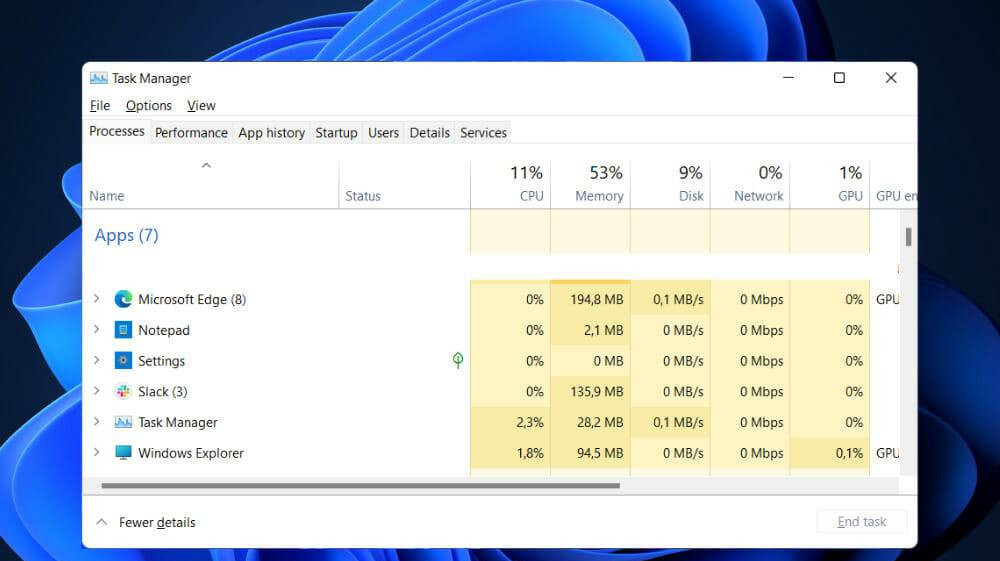
Task: Open the View menu
Action: (x=202, y=105)
